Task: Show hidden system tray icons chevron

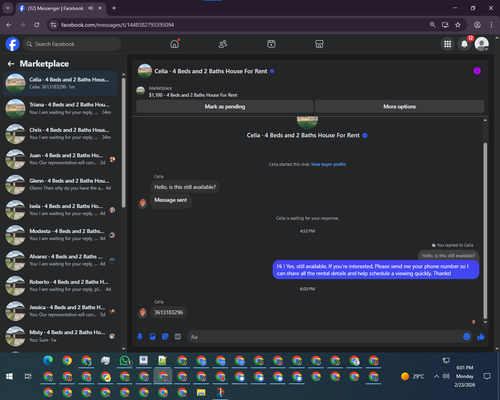Action: pos(436,376)
